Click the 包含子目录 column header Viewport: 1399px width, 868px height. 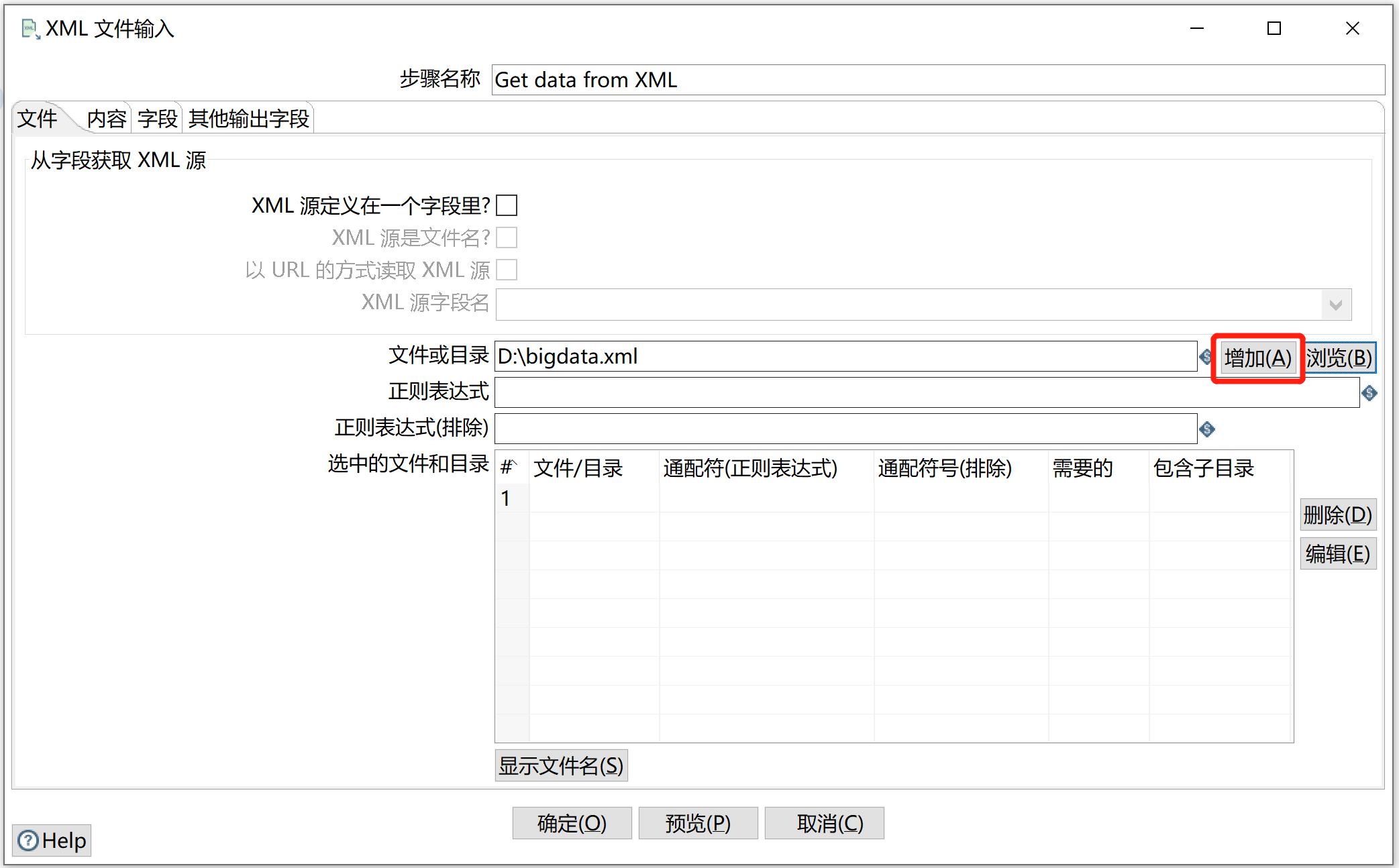coord(1221,468)
